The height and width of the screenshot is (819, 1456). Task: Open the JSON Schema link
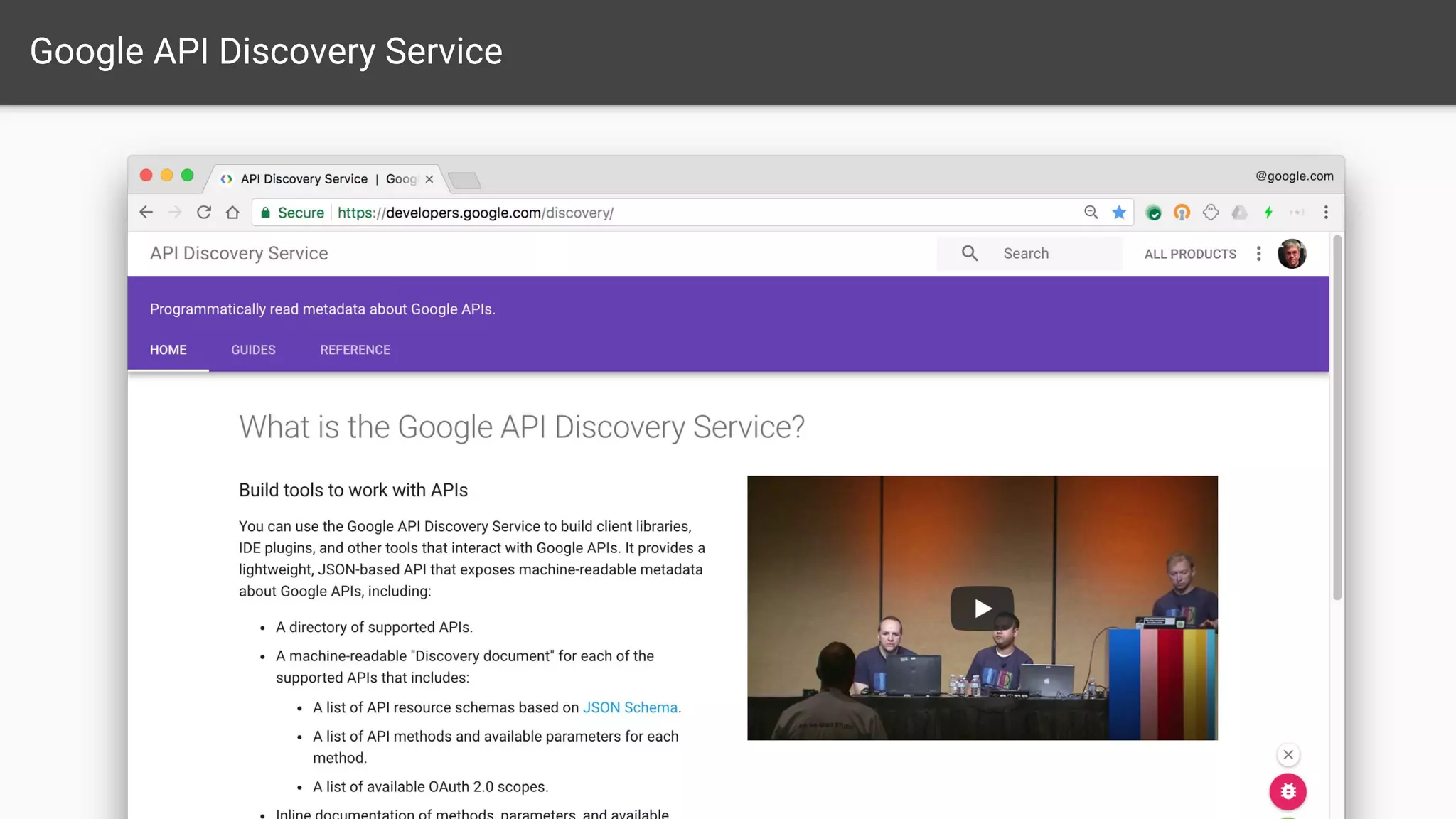coord(630,707)
